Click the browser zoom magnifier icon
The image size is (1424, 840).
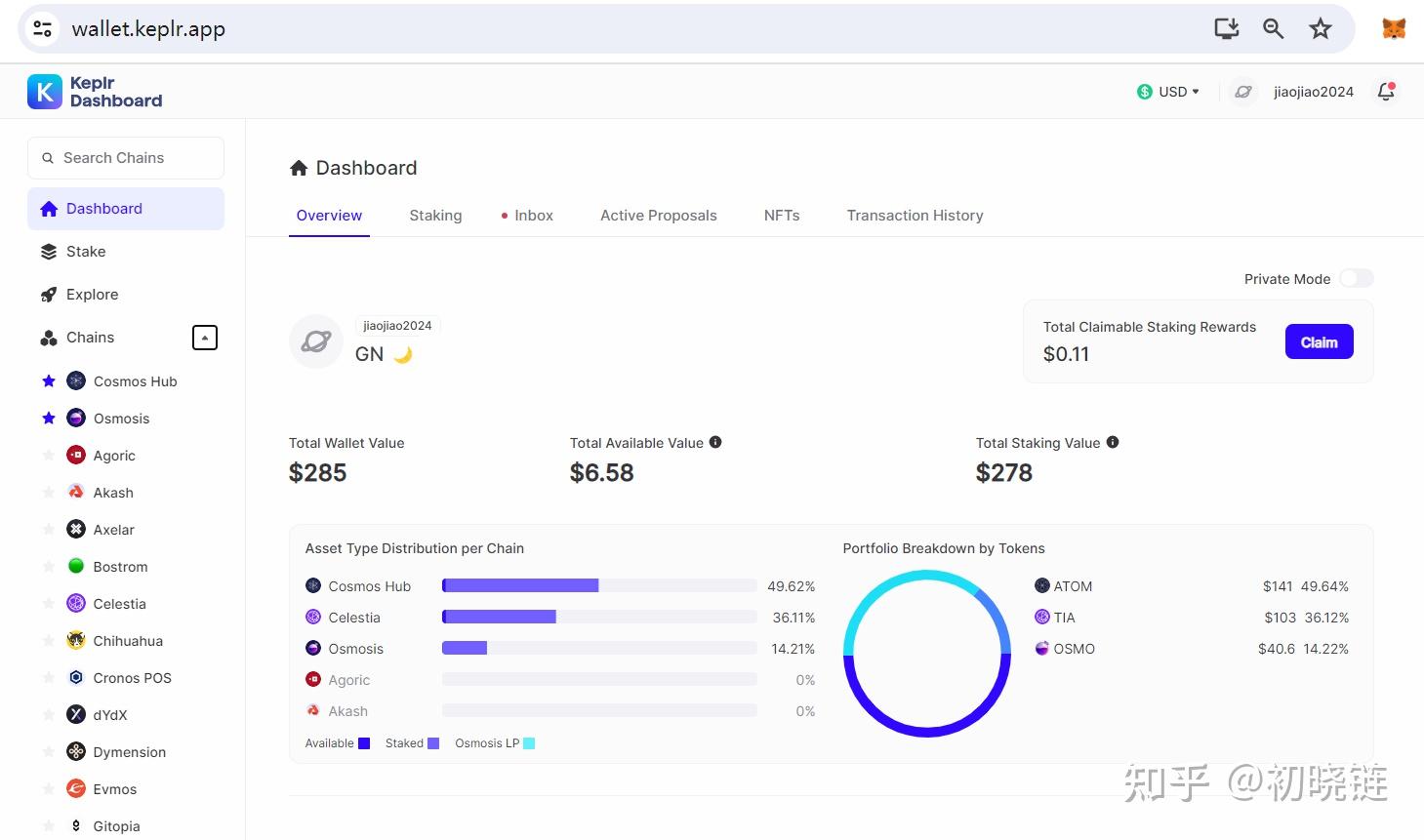(1273, 29)
